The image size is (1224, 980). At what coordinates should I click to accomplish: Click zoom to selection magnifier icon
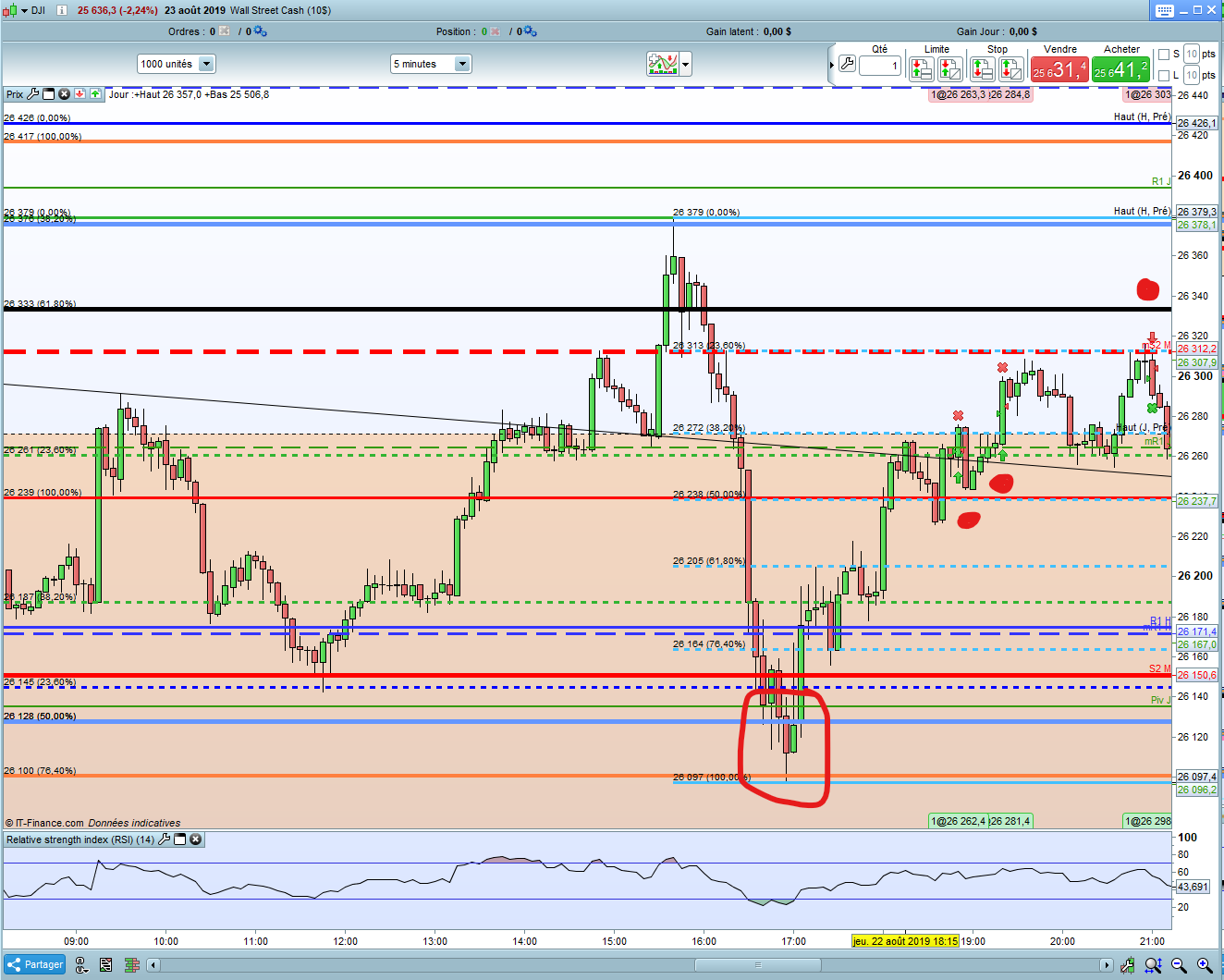tap(1153, 965)
